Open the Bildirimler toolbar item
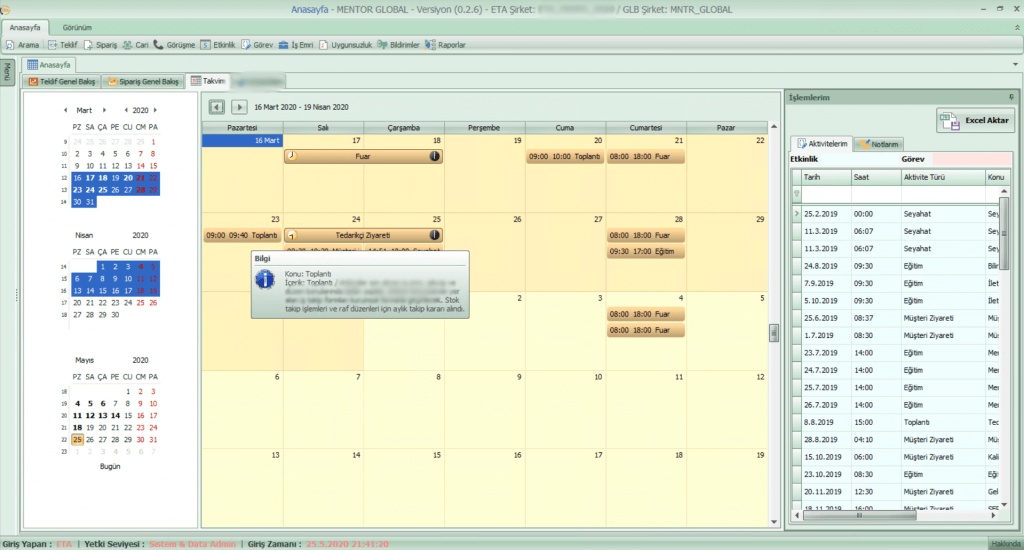This screenshot has height=550, width=1024. 398,45
